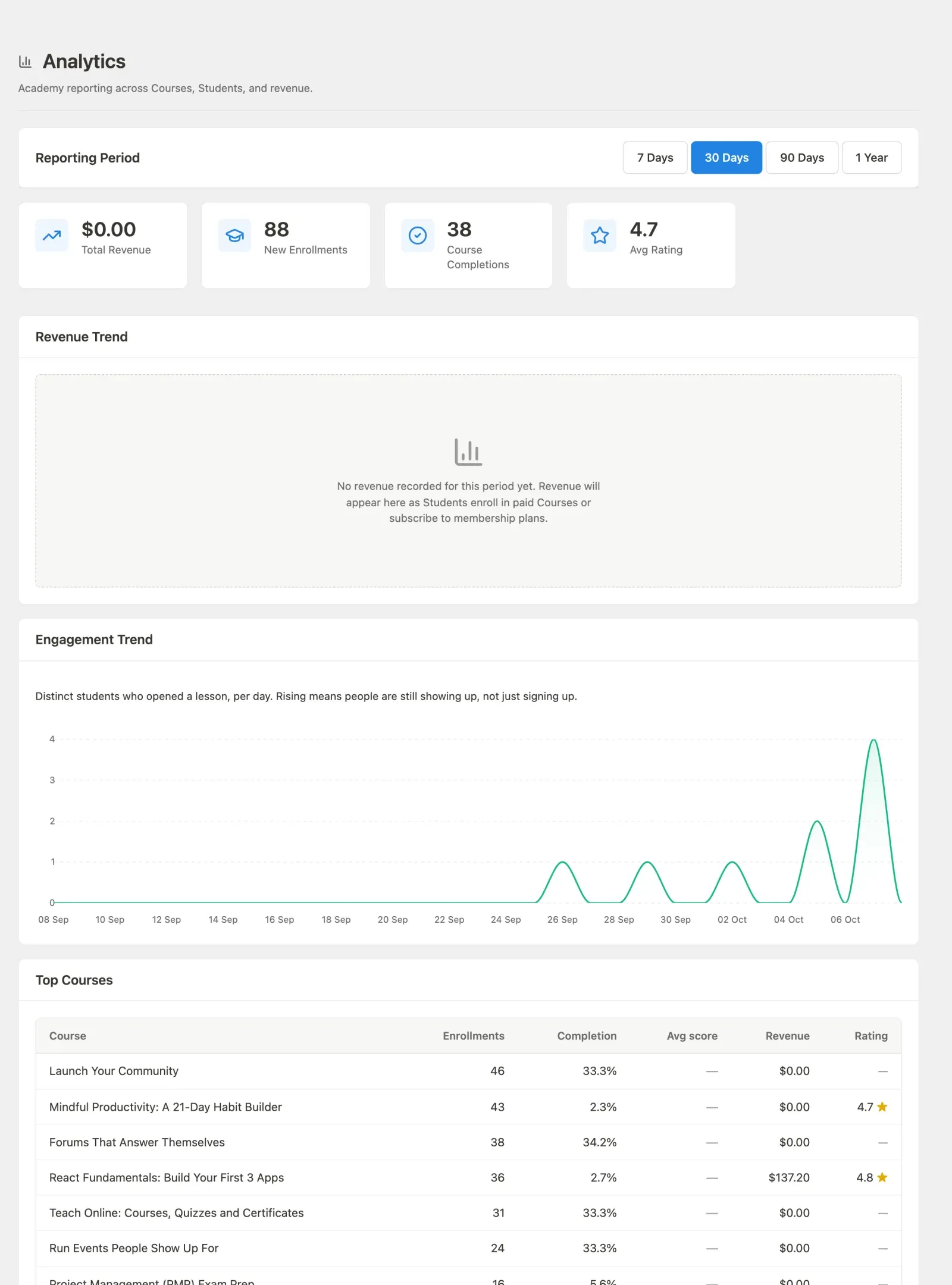Click Mindful Productivity: A 21-Day Habit Builder
Viewport: 952px width, 1285px height.
(165, 1107)
